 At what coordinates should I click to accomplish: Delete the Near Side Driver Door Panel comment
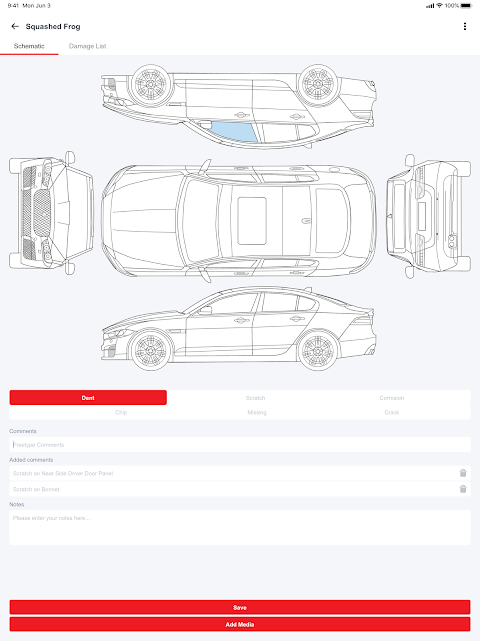coord(463,473)
